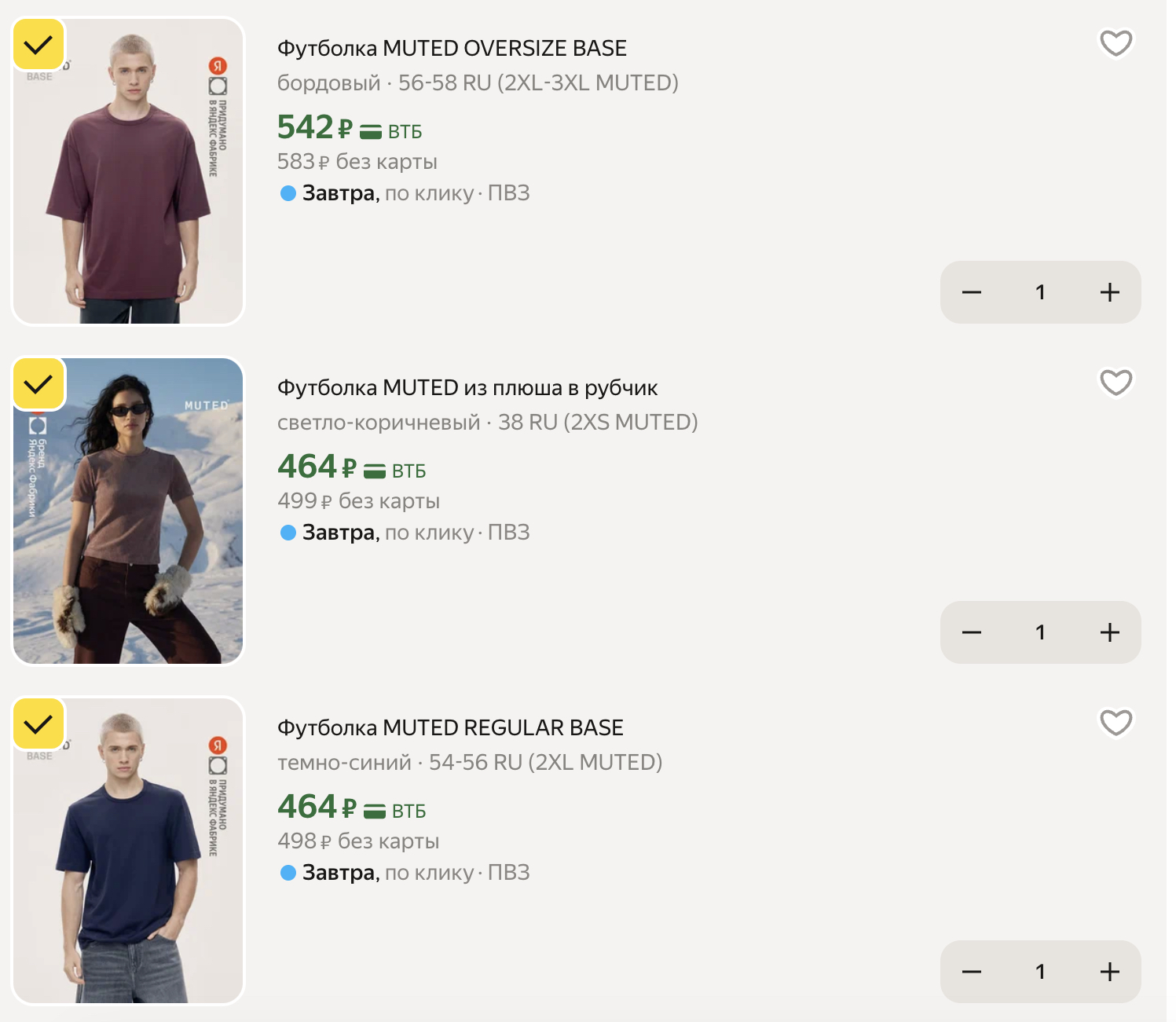1176x1022 pixels.
Task: Click the burgundy t-shirt product photo
Action: (x=130, y=189)
